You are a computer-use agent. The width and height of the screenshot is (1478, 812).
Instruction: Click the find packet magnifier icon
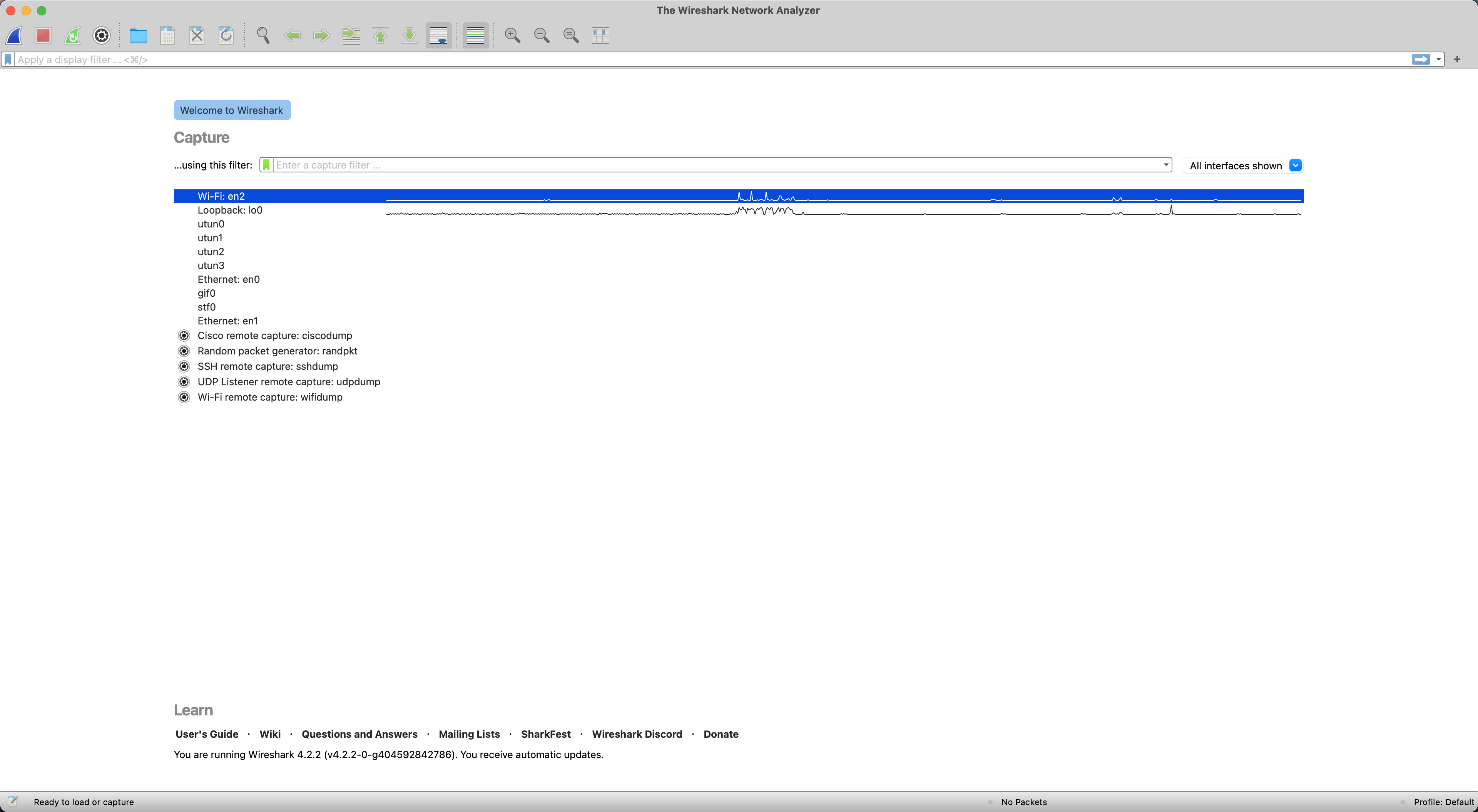pyautogui.click(x=263, y=35)
